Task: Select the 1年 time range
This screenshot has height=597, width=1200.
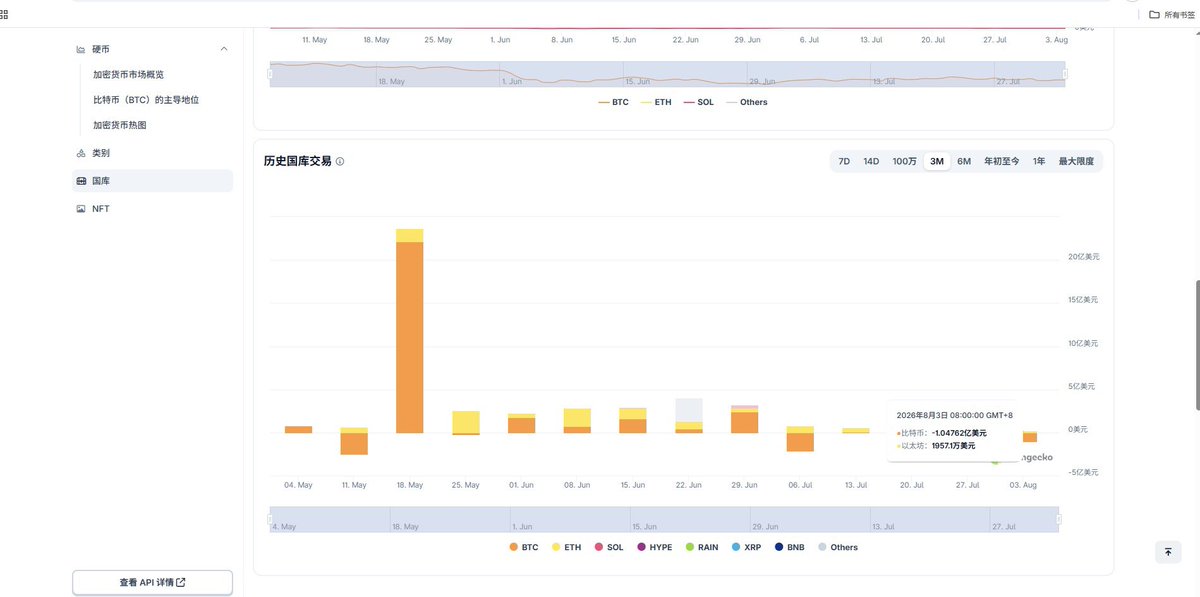Action: pyautogui.click(x=1040, y=161)
